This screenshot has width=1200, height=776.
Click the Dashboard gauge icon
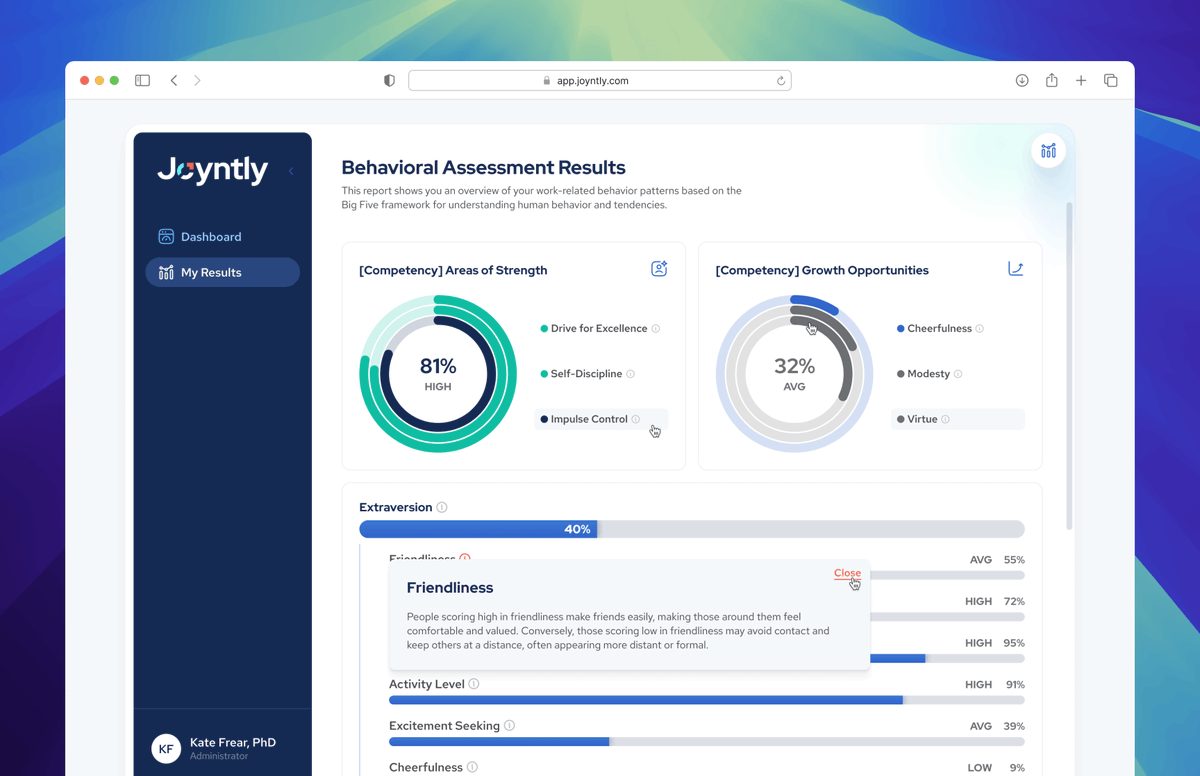[166, 237]
